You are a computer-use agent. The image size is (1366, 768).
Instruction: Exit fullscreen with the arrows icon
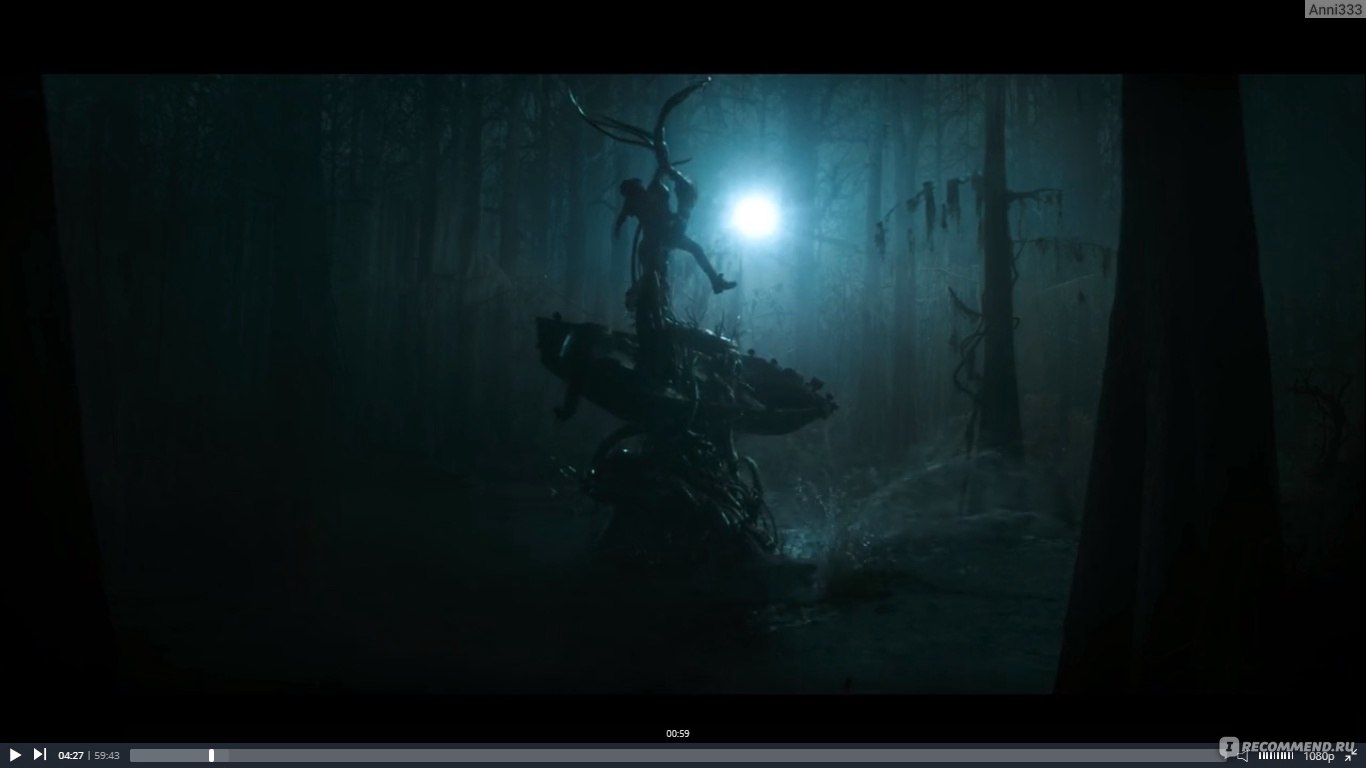pyautogui.click(x=1349, y=755)
